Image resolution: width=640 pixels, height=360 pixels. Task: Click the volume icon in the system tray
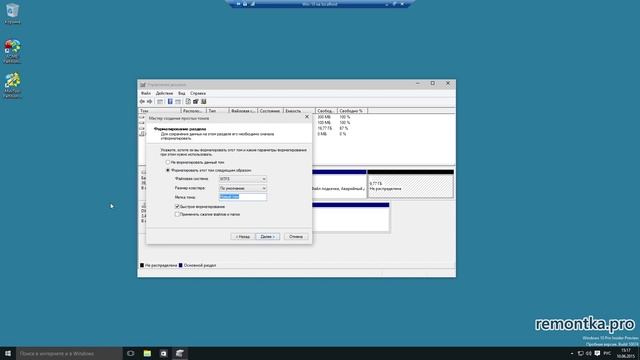[589, 353]
